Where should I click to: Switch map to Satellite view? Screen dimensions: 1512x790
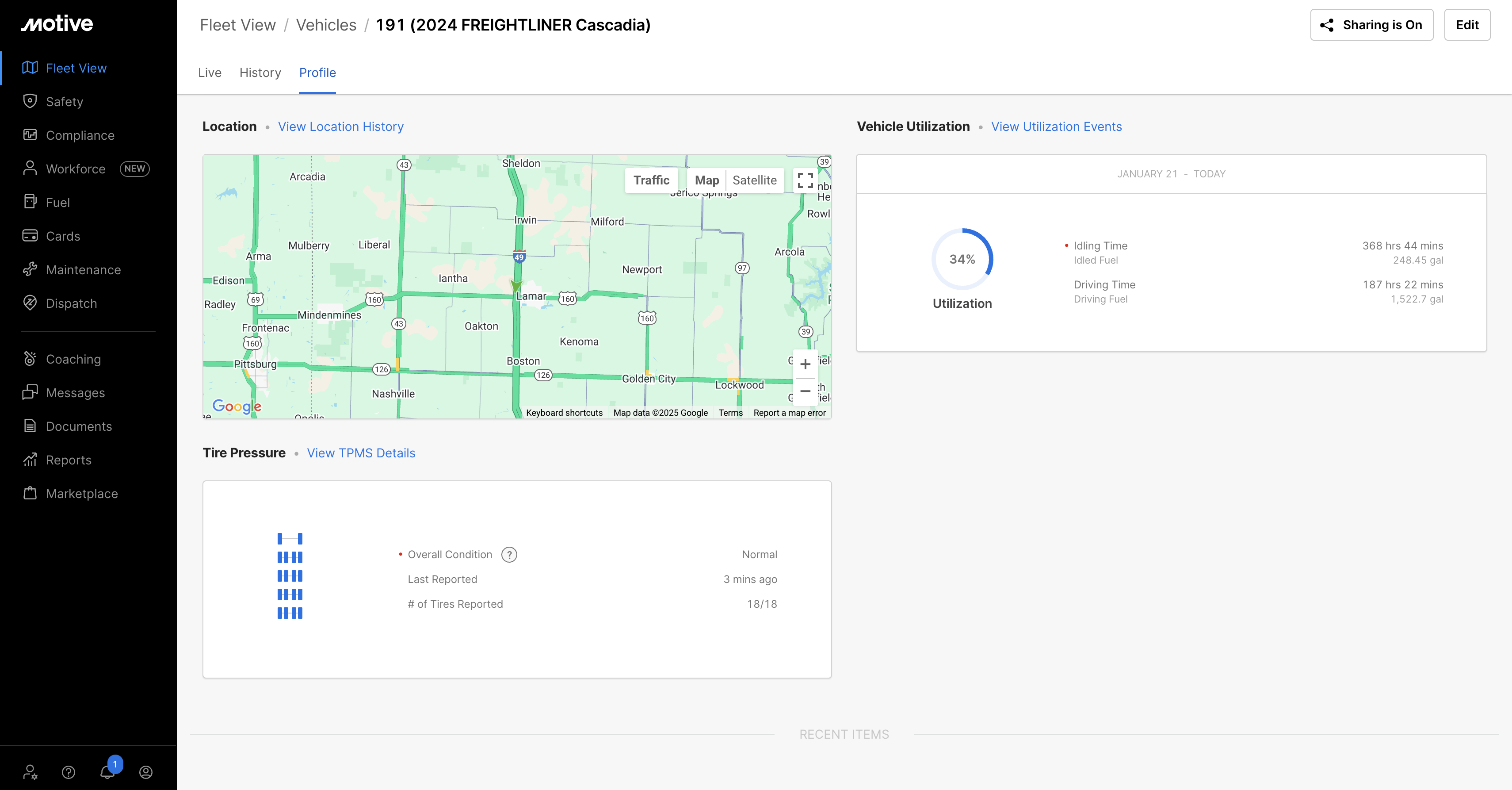[x=754, y=180]
